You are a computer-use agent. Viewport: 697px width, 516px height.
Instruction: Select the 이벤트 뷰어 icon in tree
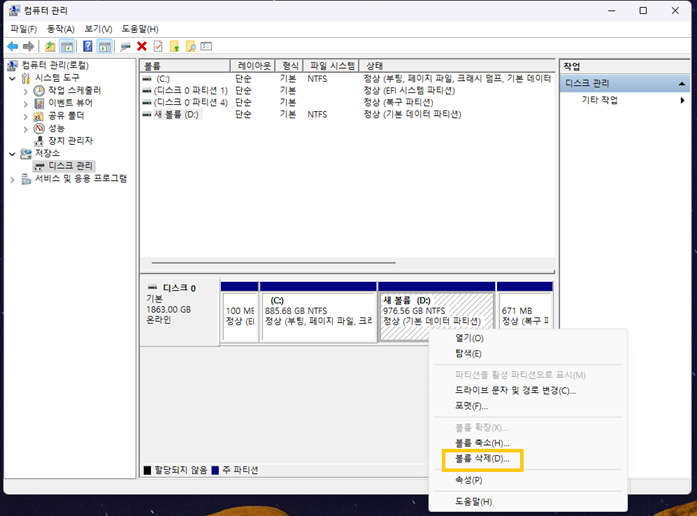39,104
